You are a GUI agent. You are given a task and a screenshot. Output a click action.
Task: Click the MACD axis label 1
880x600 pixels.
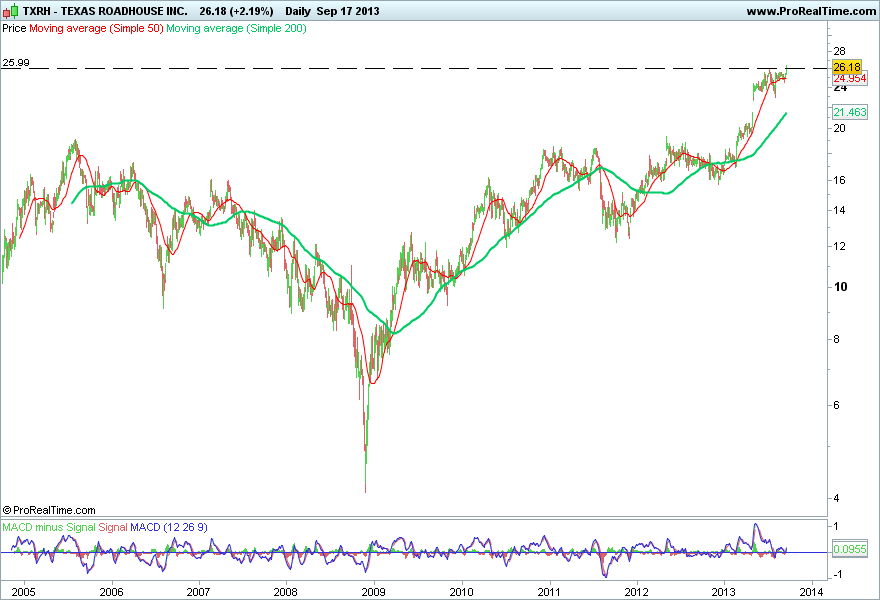click(x=836, y=526)
